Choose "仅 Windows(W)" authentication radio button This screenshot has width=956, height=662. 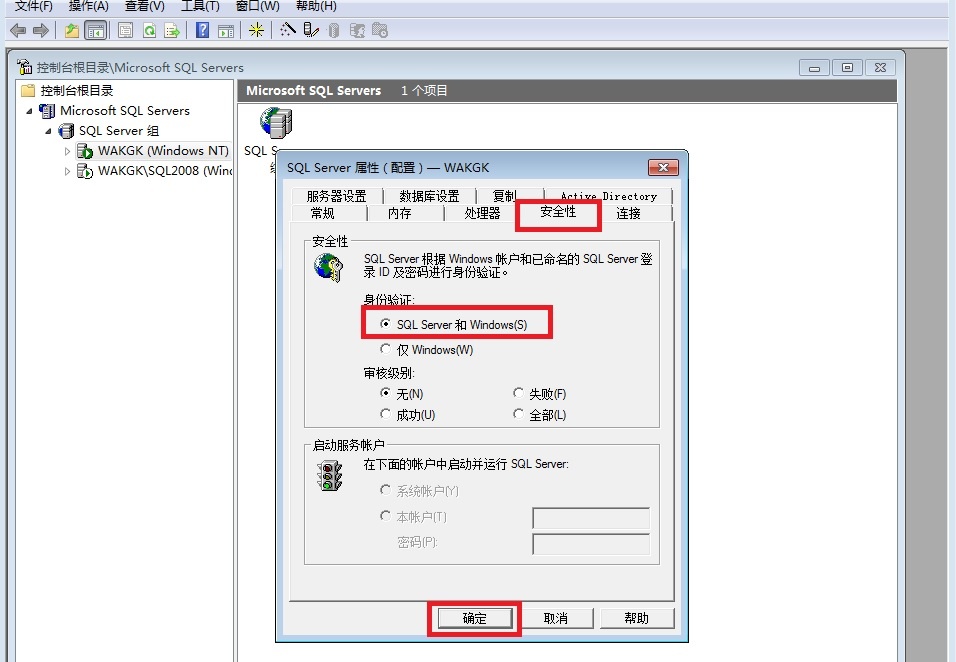tap(386, 350)
